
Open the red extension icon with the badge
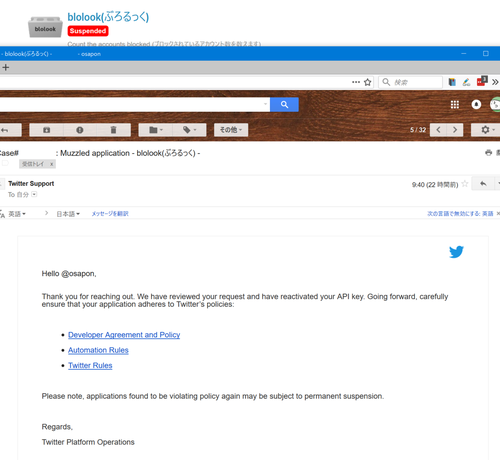[482, 81]
